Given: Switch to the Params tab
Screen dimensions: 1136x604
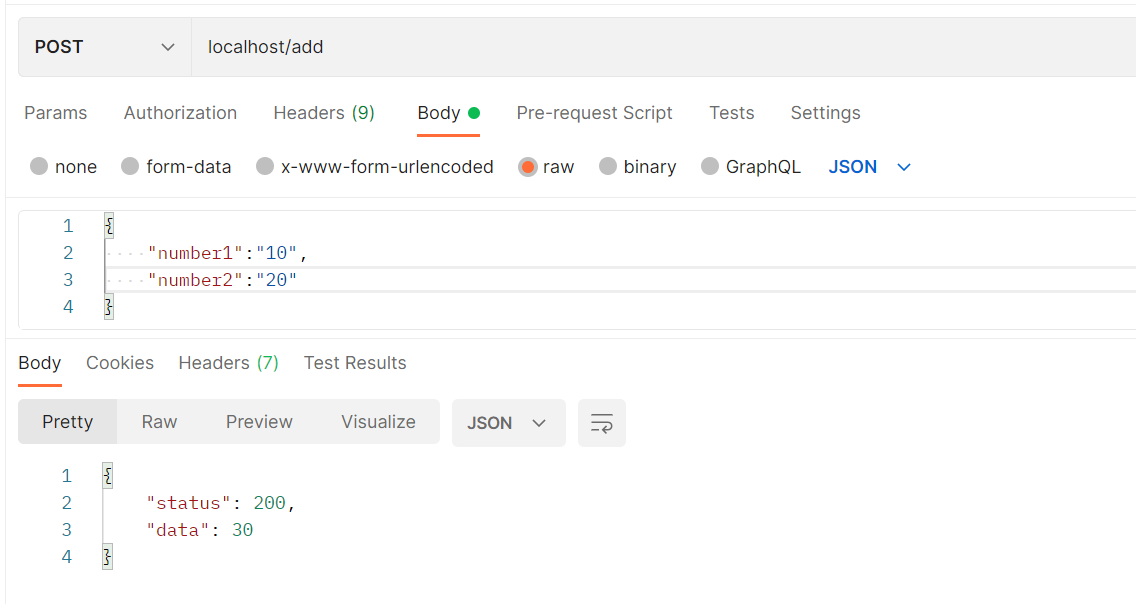Looking at the screenshot, I should [55, 113].
